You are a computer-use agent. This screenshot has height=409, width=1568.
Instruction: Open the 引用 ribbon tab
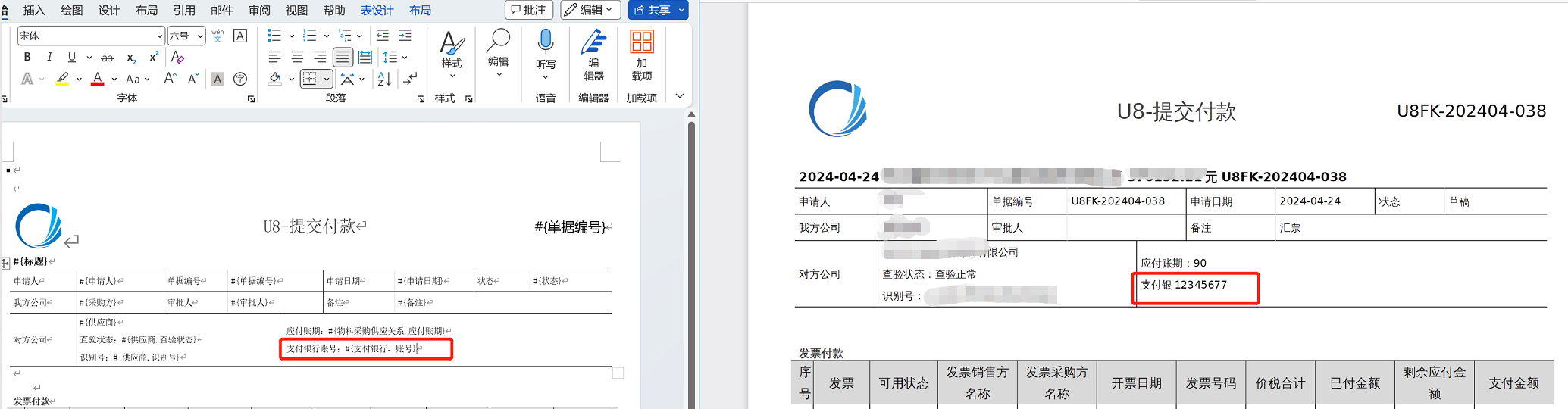[x=184, y=10]
